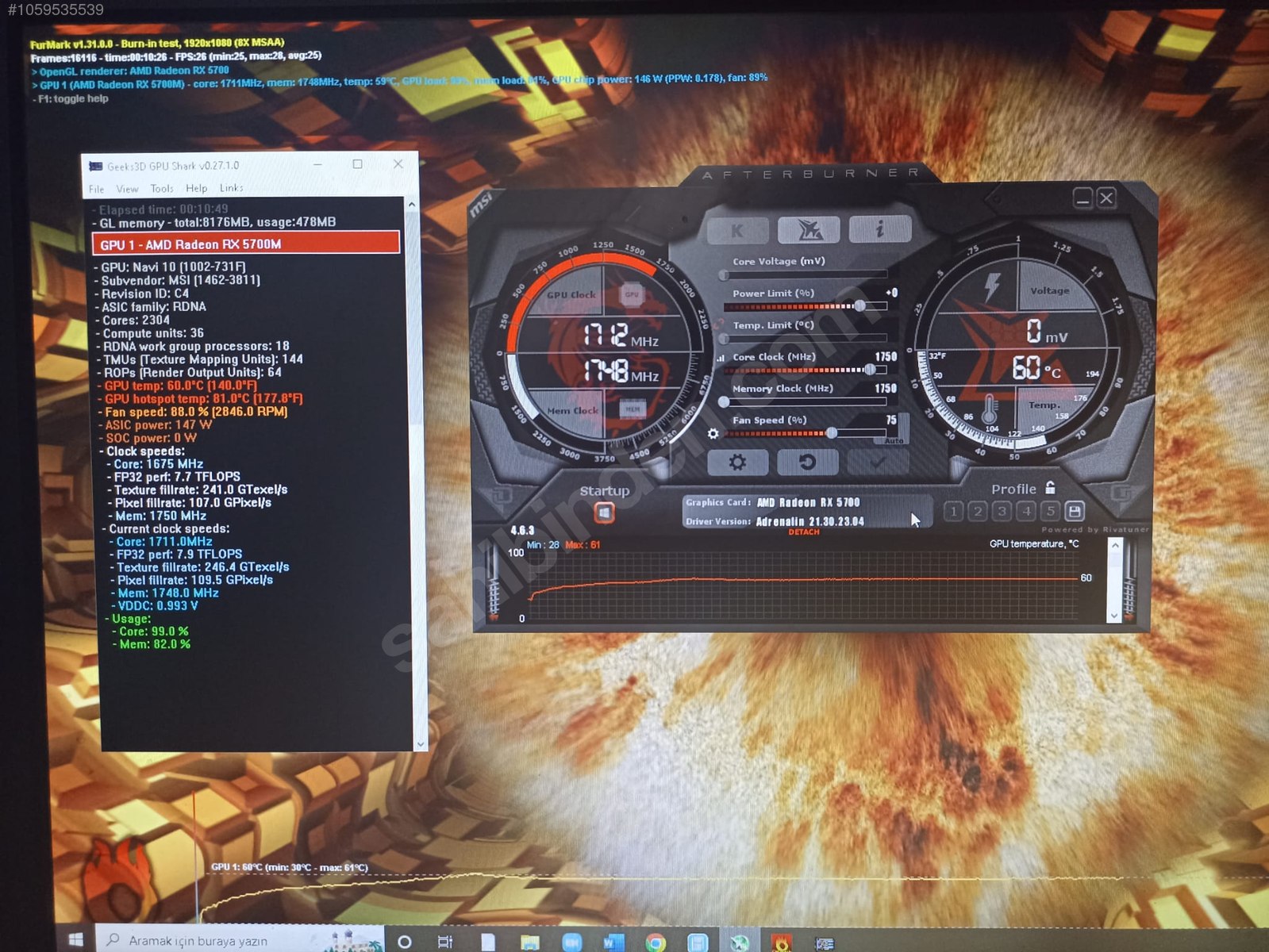
Task: Click the DETACH monitor link
Action: pyautogui.click(x=803, y=532)
